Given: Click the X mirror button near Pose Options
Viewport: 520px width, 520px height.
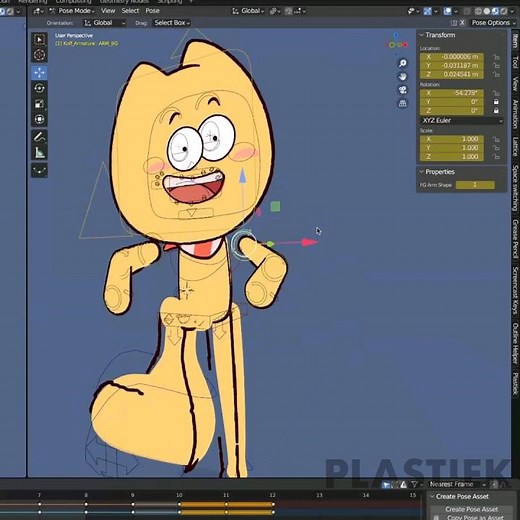Looking at the screenshot, I should coord(462,23).
